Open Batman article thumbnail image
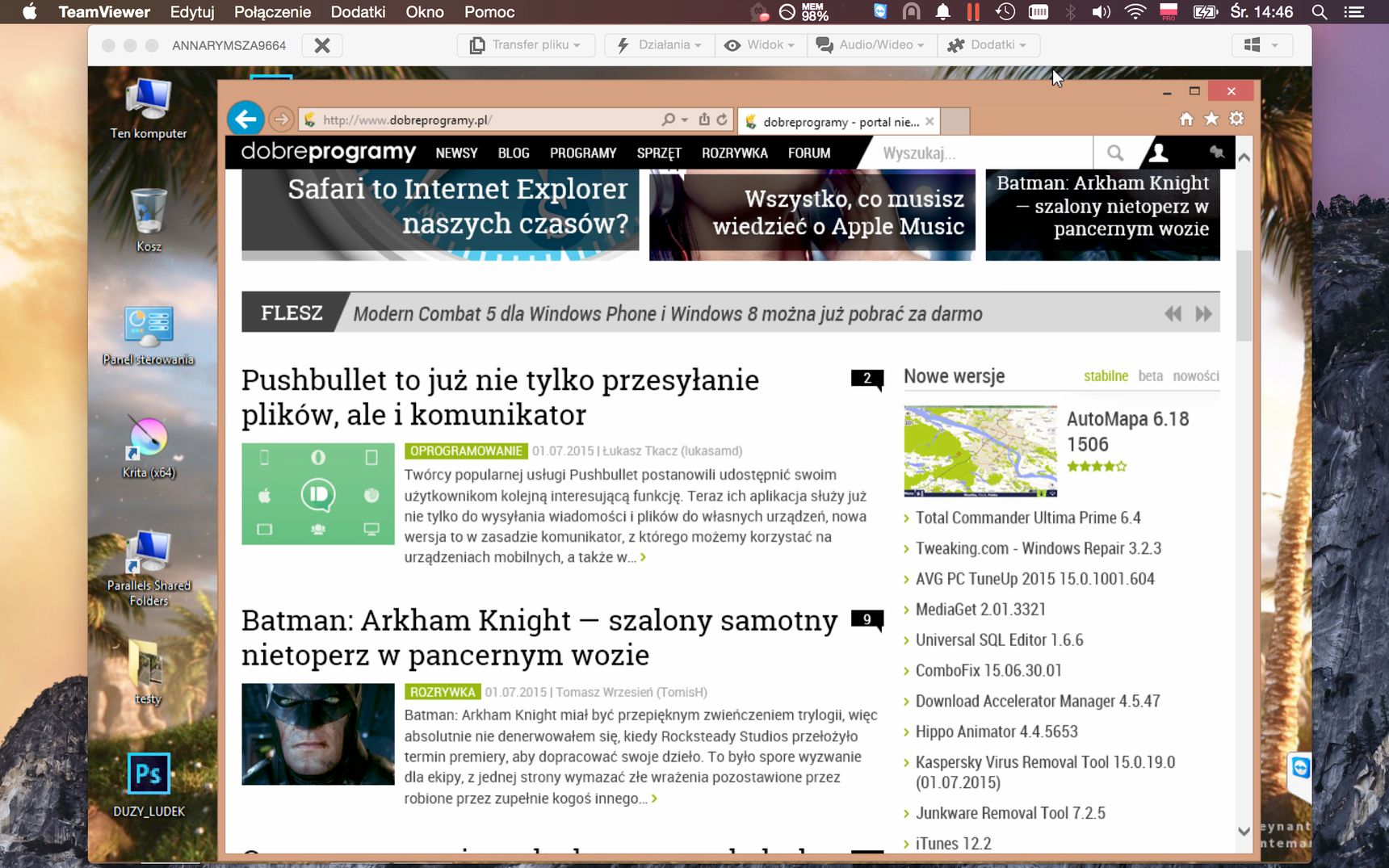The image size is (1389, 868). coord(318,734)
